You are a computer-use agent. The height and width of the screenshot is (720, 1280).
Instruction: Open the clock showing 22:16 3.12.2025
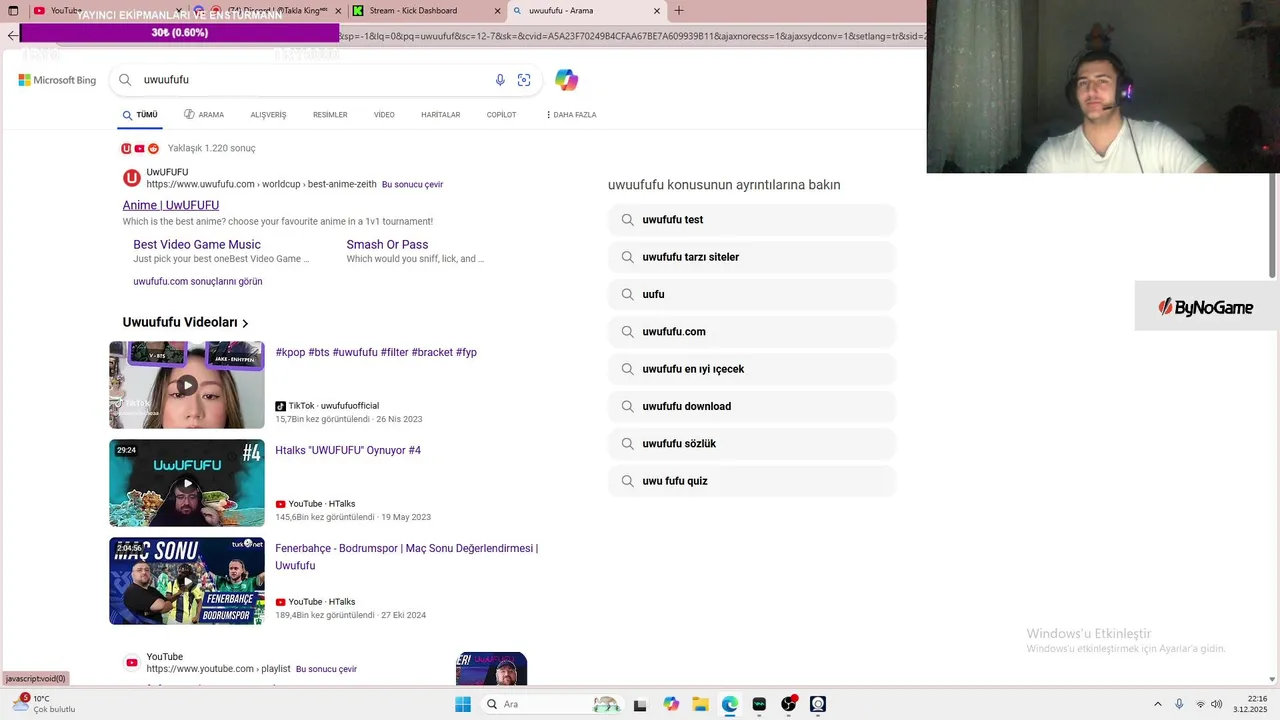[x=1250, y=704]
